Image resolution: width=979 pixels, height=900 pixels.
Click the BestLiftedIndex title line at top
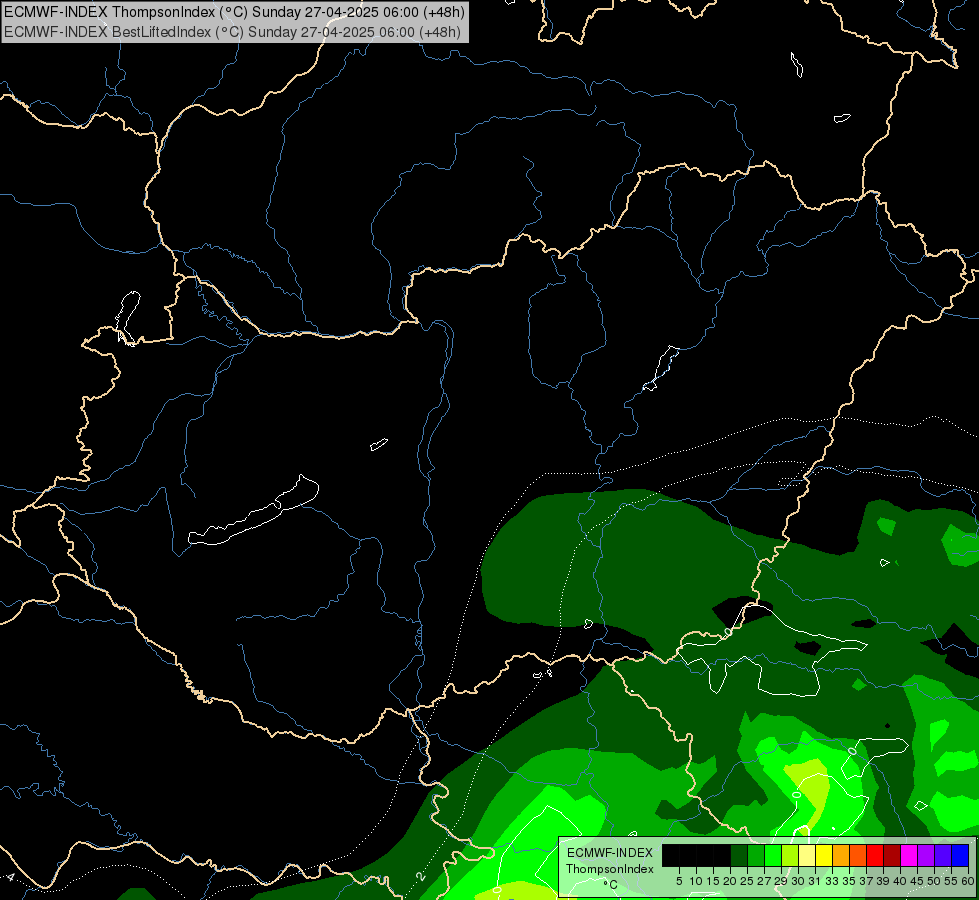(x=232, y=32)
